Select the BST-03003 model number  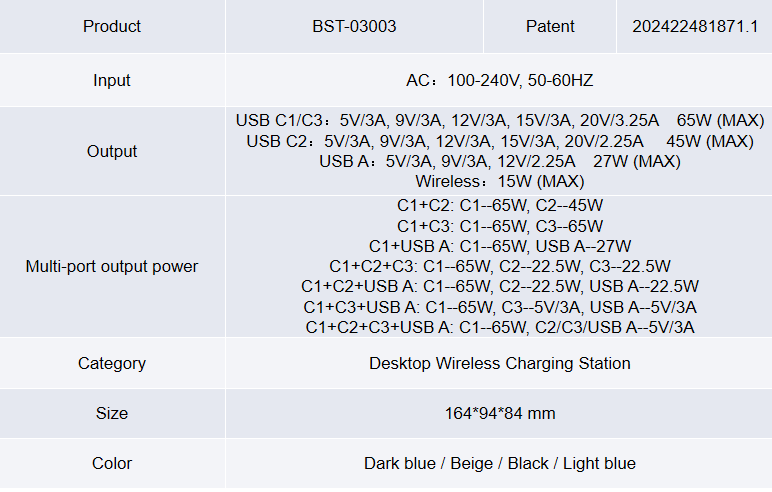[354, 26]
